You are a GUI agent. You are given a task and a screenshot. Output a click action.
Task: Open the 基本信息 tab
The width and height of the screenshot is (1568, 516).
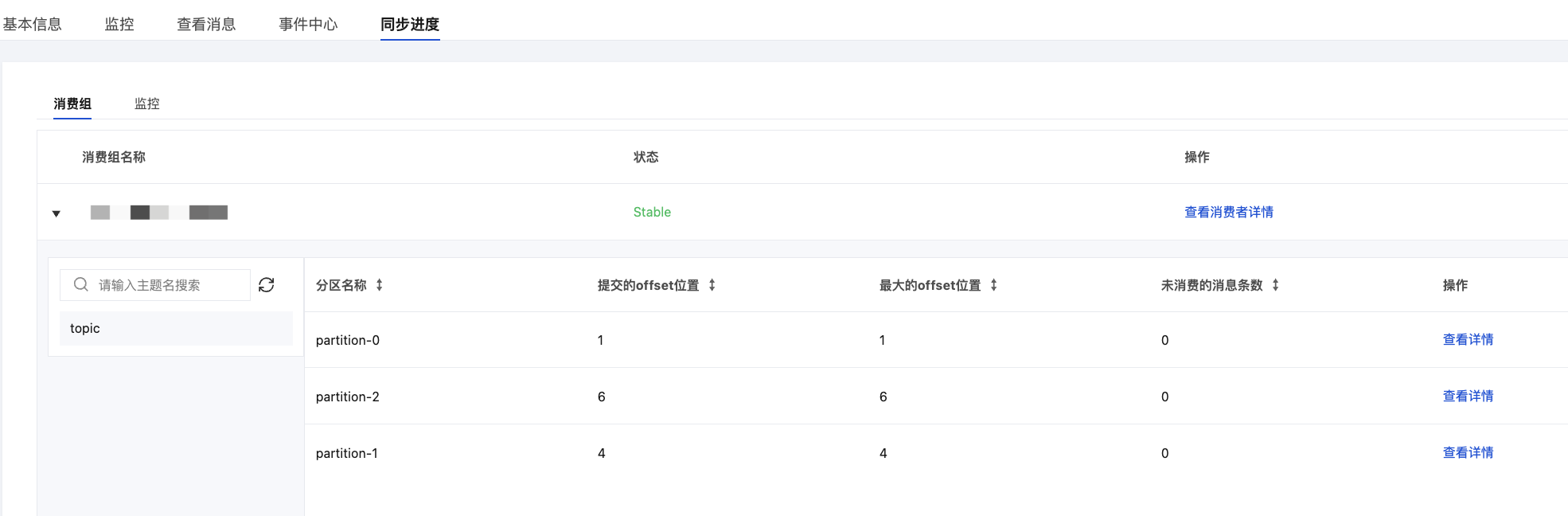(33, 24)
